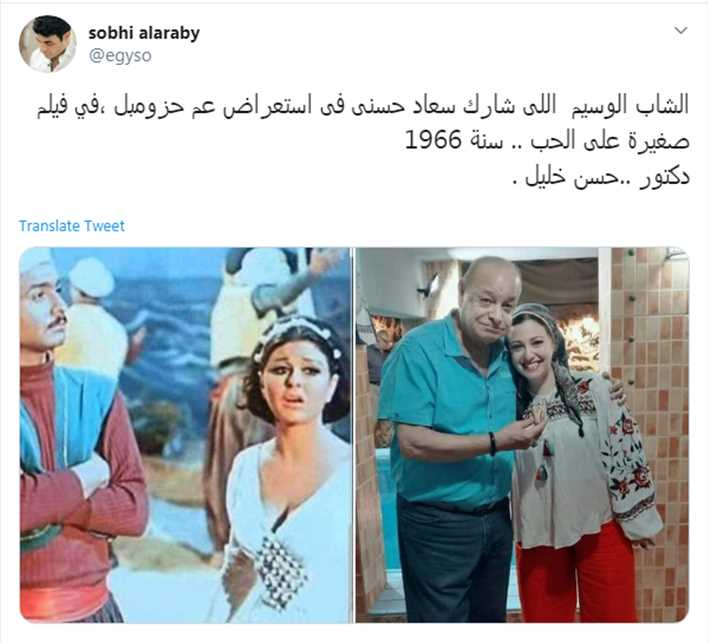Click the Translate Tweet link

pyautogui.click(x=72, y=226)
